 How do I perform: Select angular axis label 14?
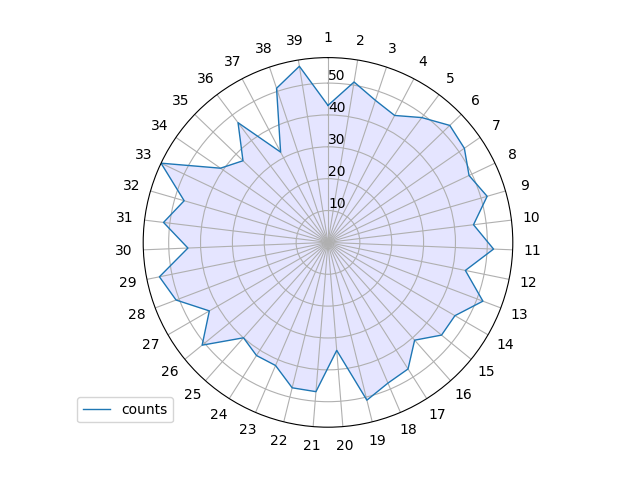[505, 344]
